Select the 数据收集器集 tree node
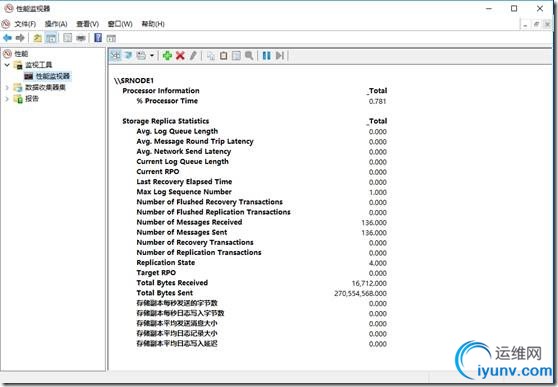The width and height of the screenshot is (558, 387). pos(45,87)
